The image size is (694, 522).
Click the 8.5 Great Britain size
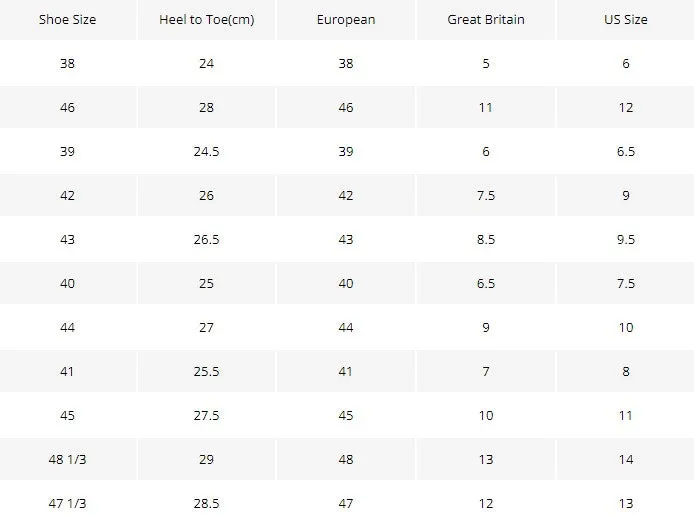486,240
